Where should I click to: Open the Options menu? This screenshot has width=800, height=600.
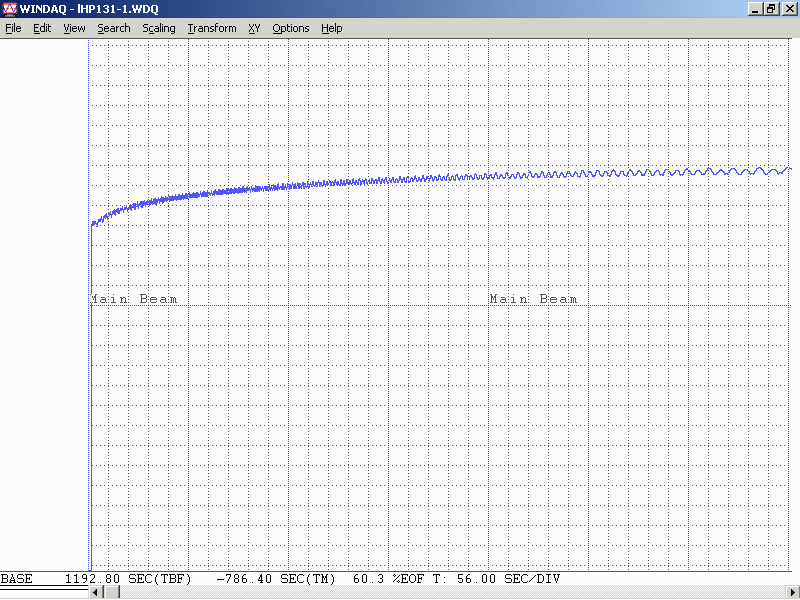pos(290,28)
